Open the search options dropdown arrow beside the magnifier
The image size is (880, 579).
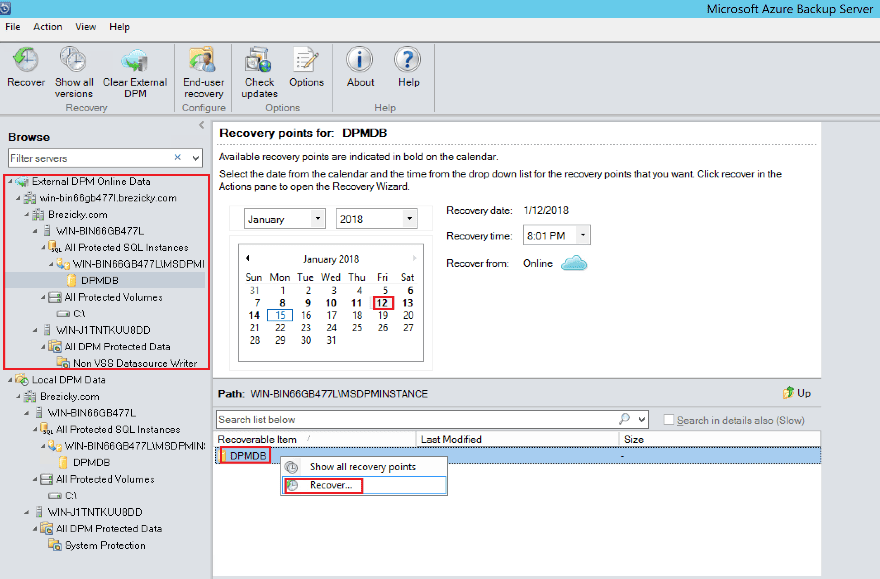click(x=642, y=419)
